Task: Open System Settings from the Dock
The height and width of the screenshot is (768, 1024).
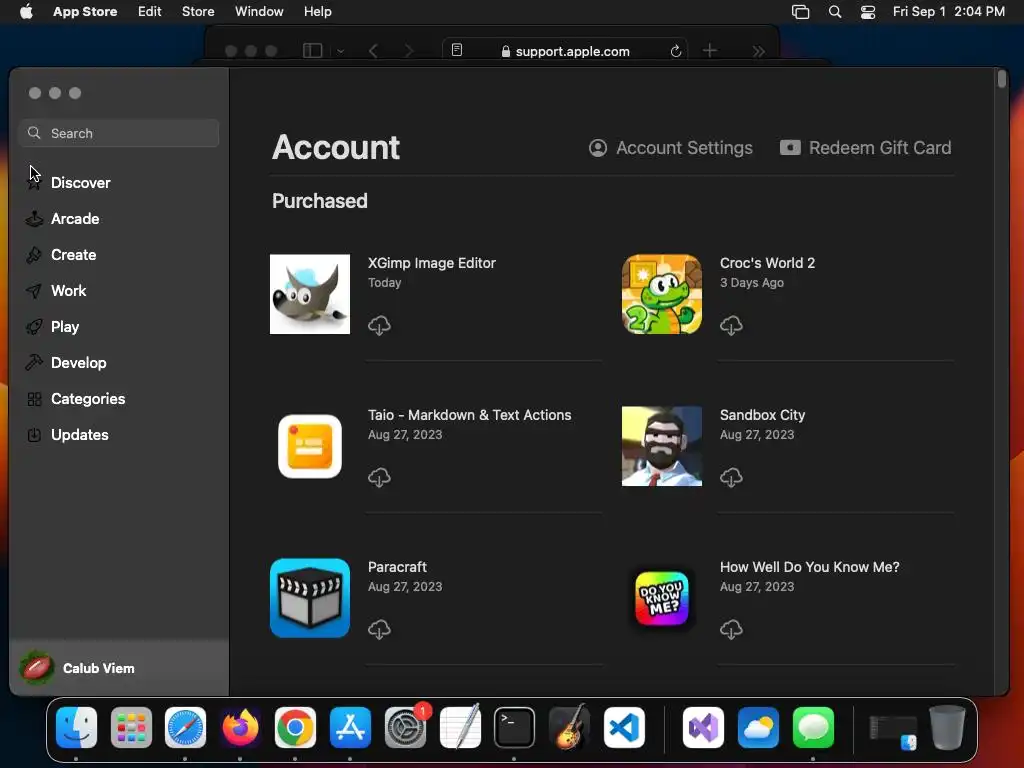Action: click(x=405, y=728)
